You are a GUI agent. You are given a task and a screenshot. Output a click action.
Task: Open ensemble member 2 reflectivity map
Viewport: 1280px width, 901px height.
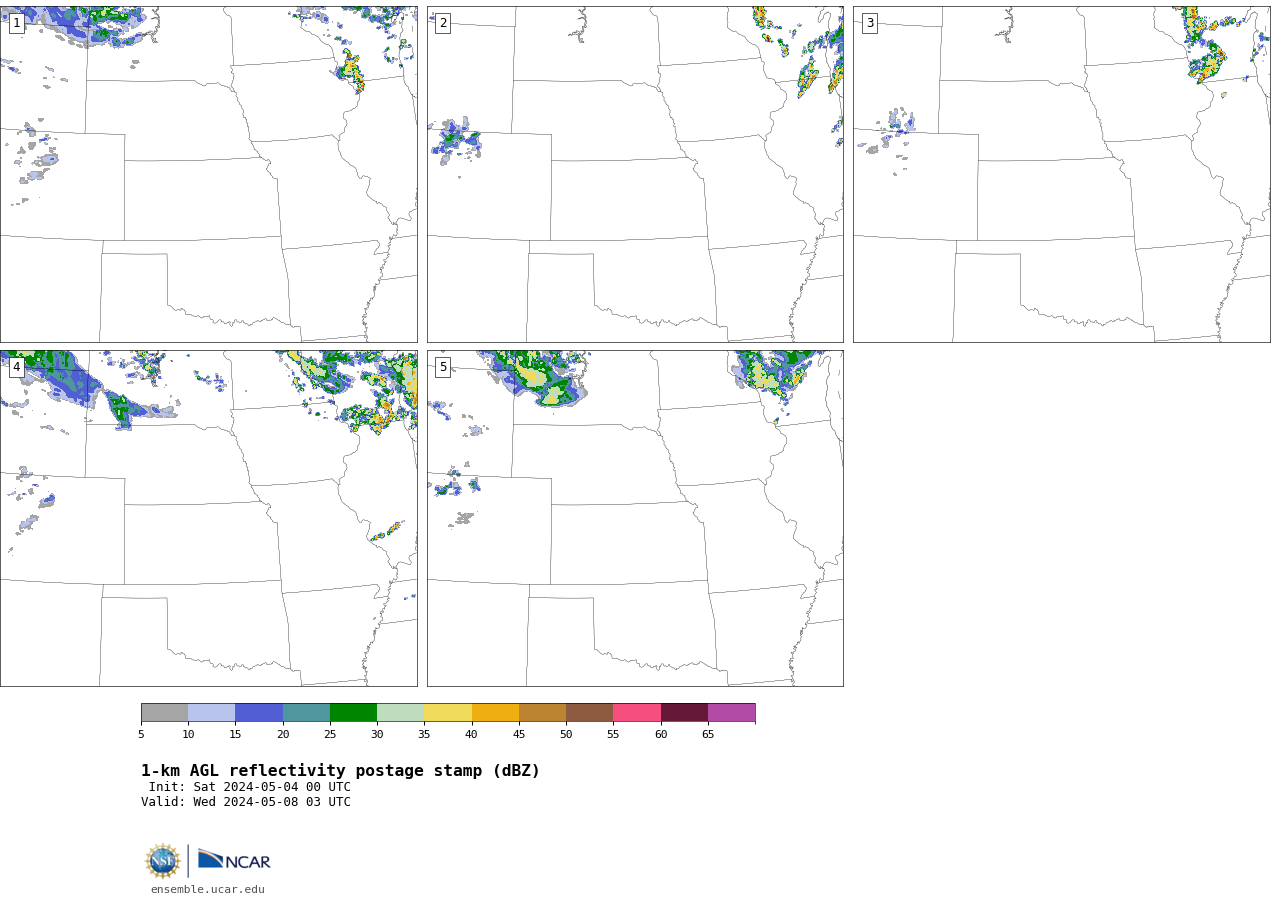tap(635, 174)
